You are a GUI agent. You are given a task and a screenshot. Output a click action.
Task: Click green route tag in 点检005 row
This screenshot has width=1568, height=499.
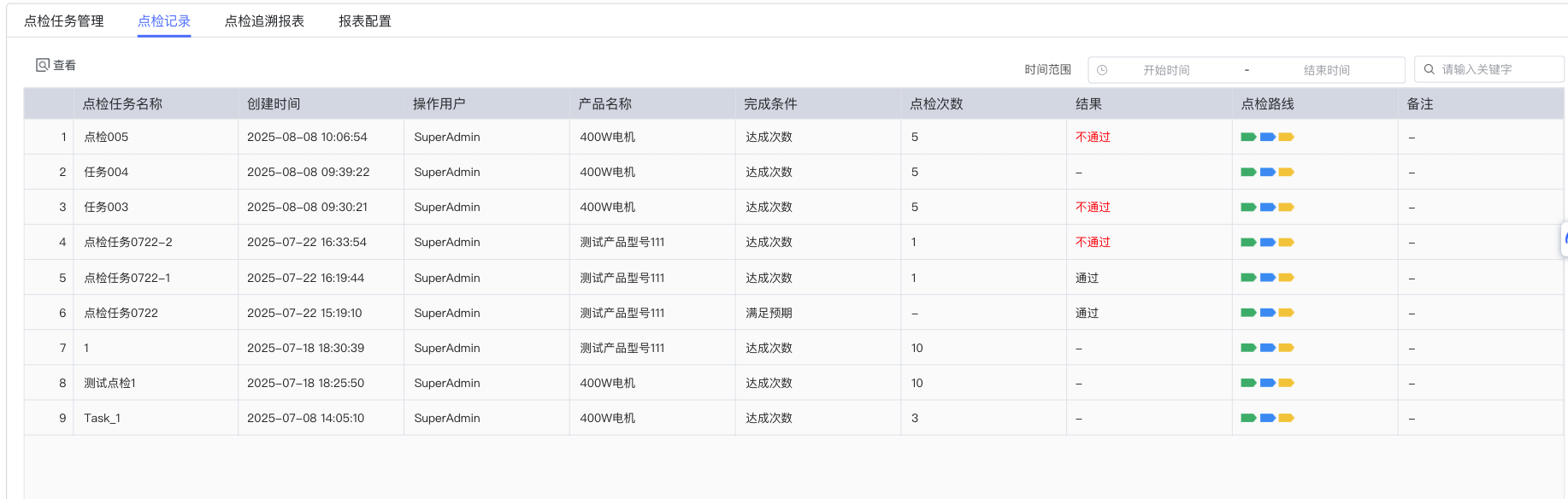pos(1248,137)
